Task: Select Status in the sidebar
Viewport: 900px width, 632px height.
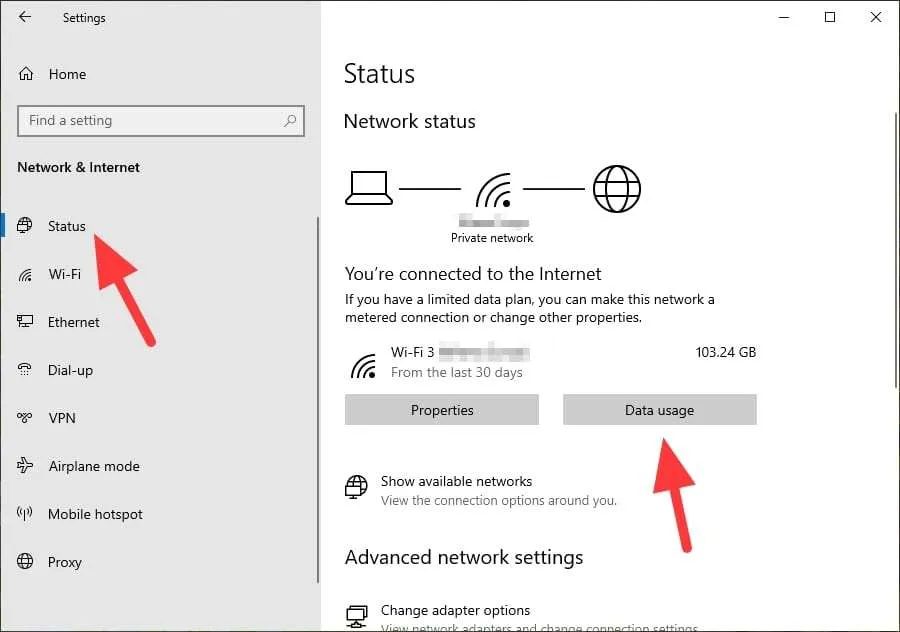Action: click(x=67, y=226)
